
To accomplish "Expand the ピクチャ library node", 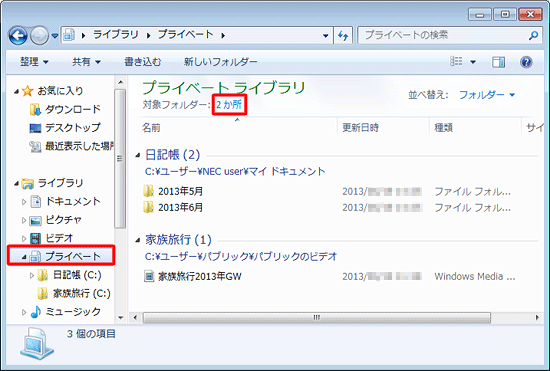I will click(x=24, y=220).
